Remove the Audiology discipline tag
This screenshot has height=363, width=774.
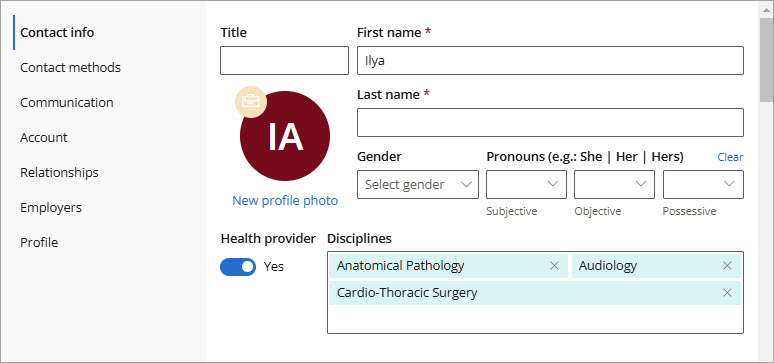(727, 266)
